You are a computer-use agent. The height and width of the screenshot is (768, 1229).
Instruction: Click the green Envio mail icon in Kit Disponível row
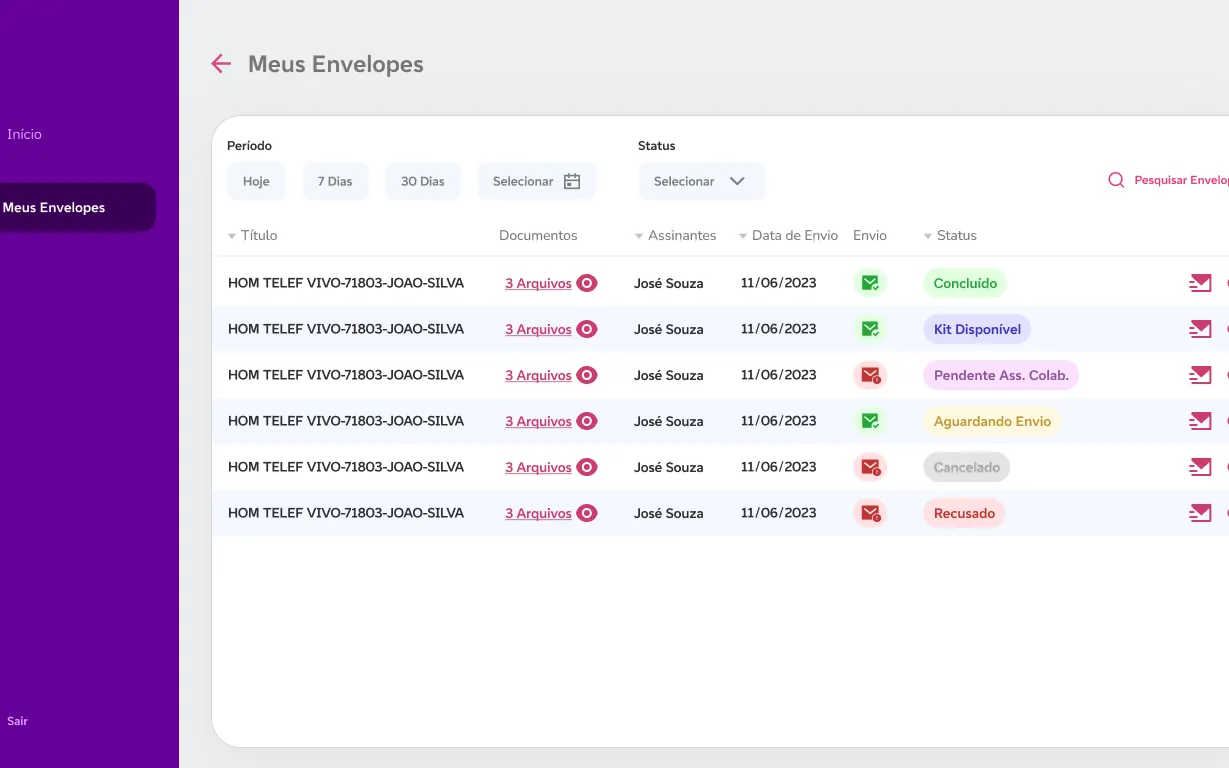870,329
